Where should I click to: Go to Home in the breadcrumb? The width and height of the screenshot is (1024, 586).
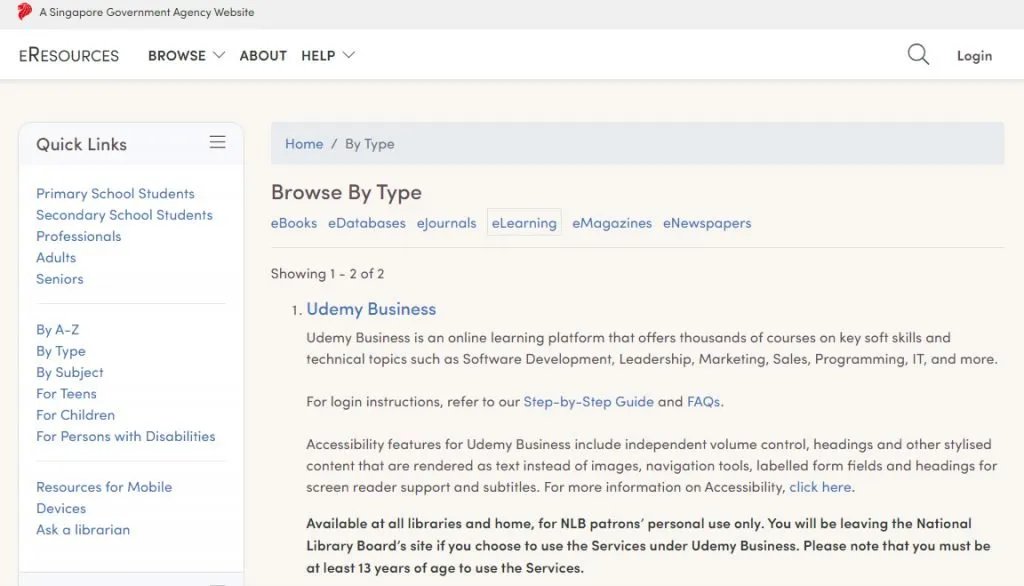tap(304, 144)
